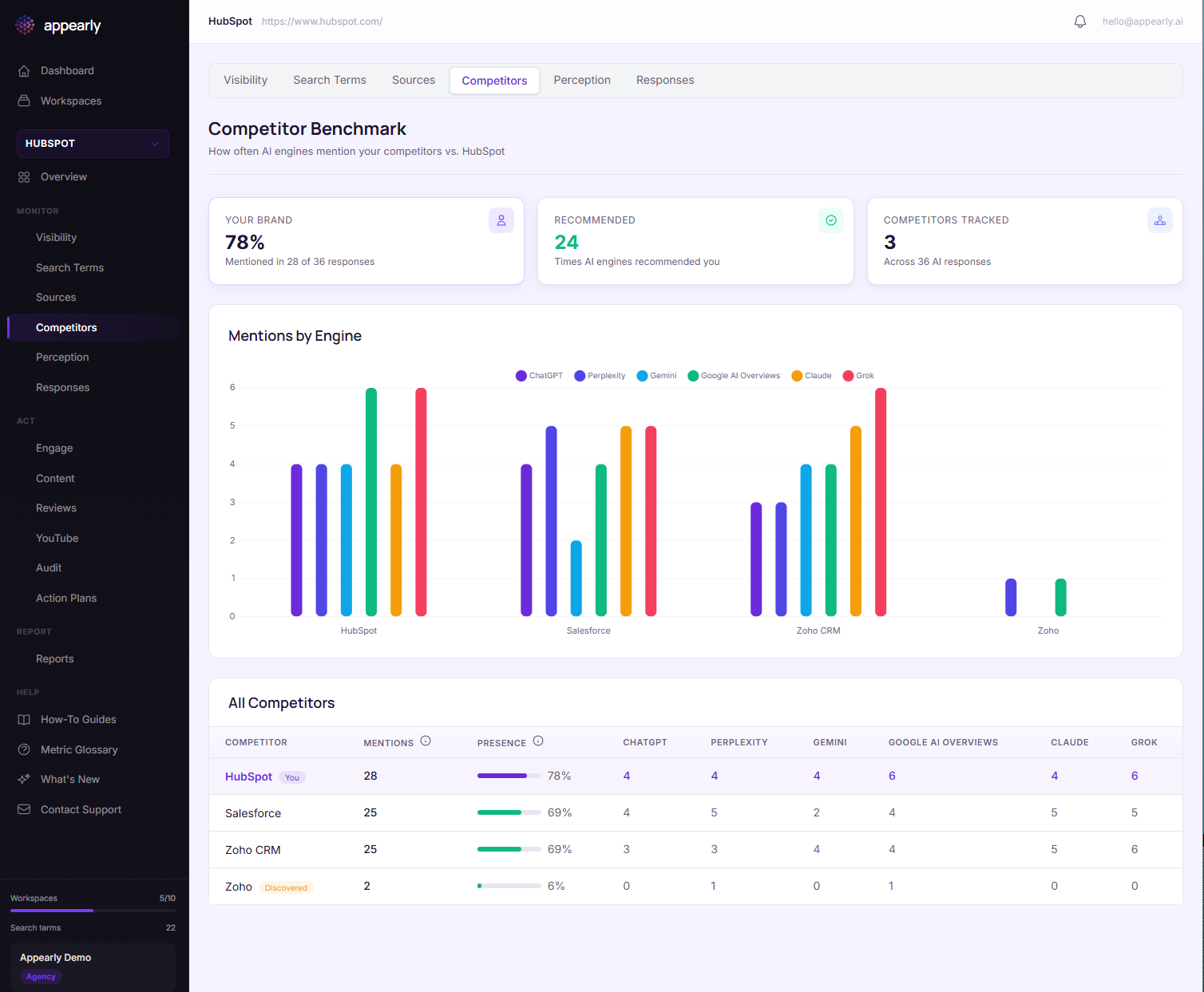Open Competitors in the sidebar
This screenshot has height=992, width=1204.
93,328
